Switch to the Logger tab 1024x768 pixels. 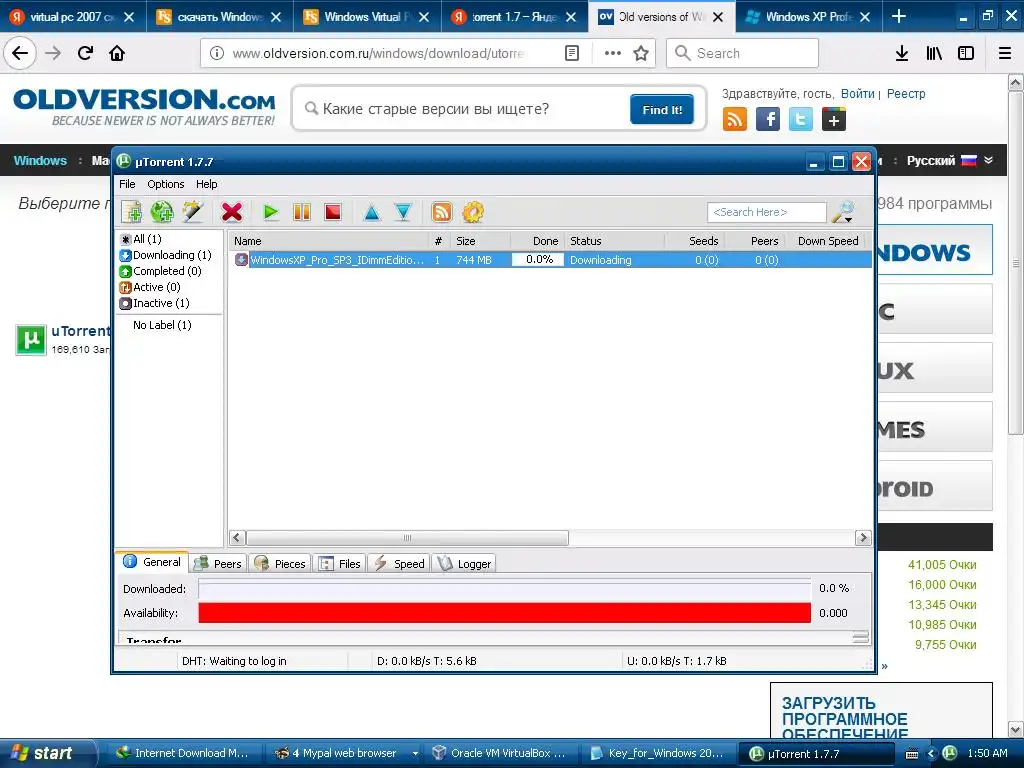464,564
